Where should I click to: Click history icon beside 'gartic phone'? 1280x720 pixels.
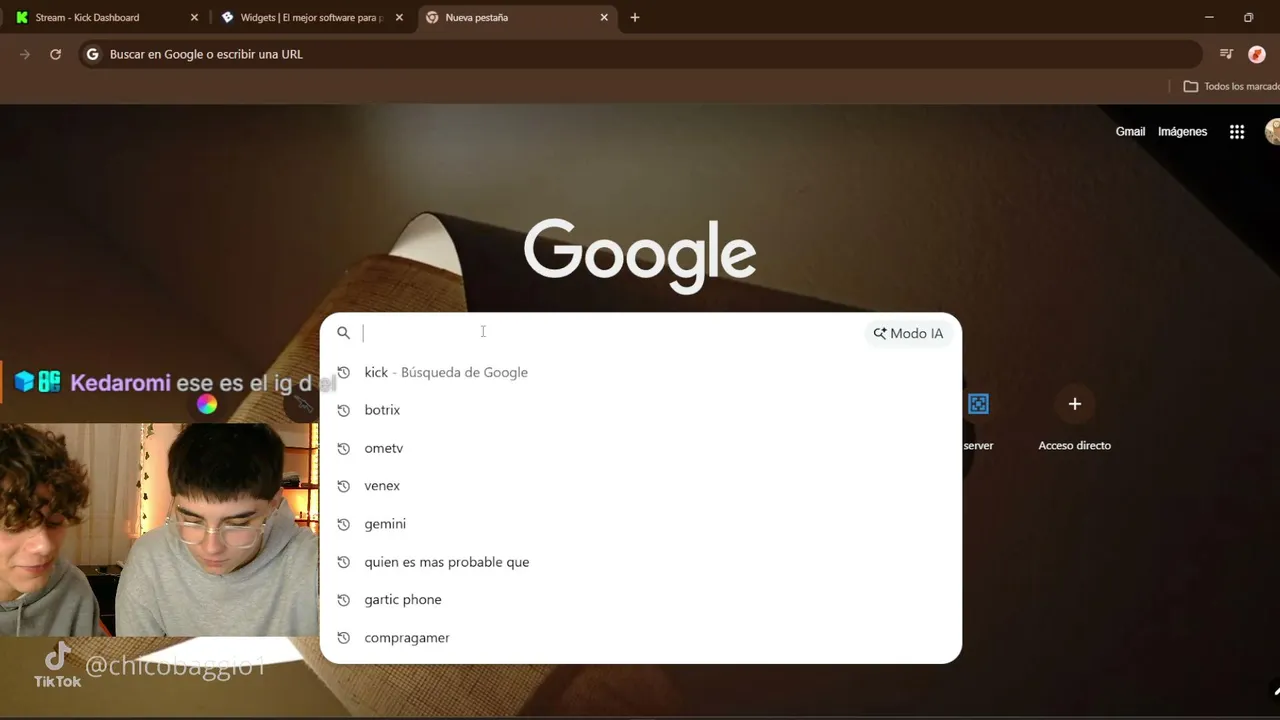pos(343,600)
